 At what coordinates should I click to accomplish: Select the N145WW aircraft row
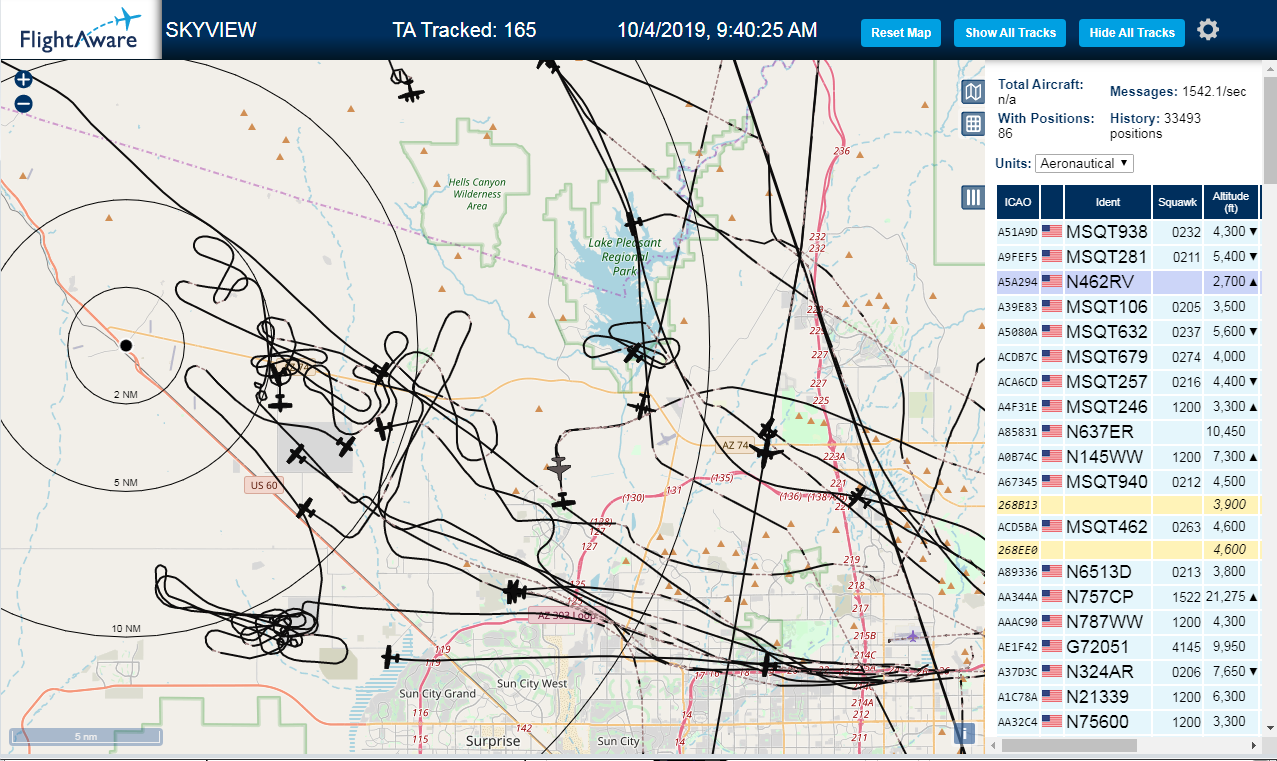pyautogui.click(x=1129, y=456)
